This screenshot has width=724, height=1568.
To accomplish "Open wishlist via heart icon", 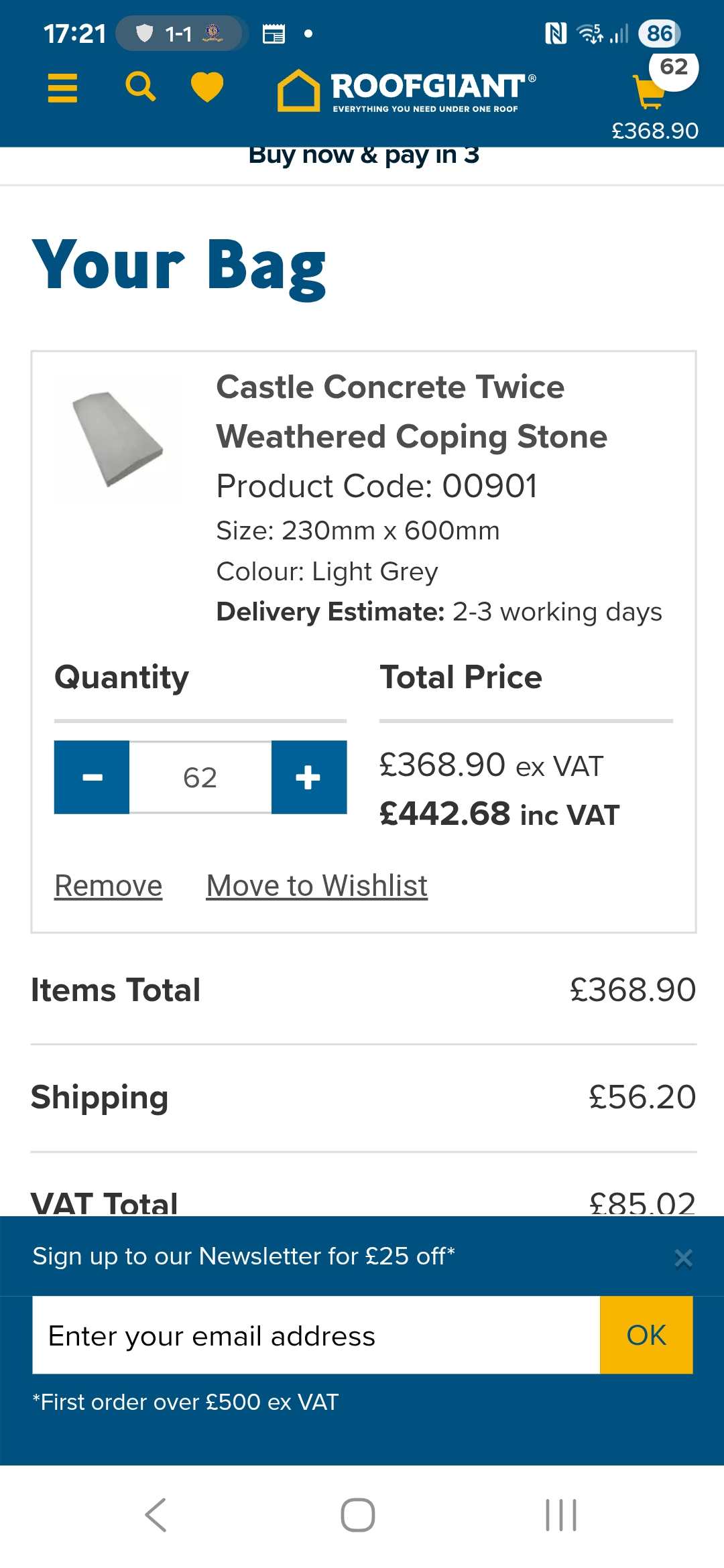I will pyautogui.click(x=207, y=88).
